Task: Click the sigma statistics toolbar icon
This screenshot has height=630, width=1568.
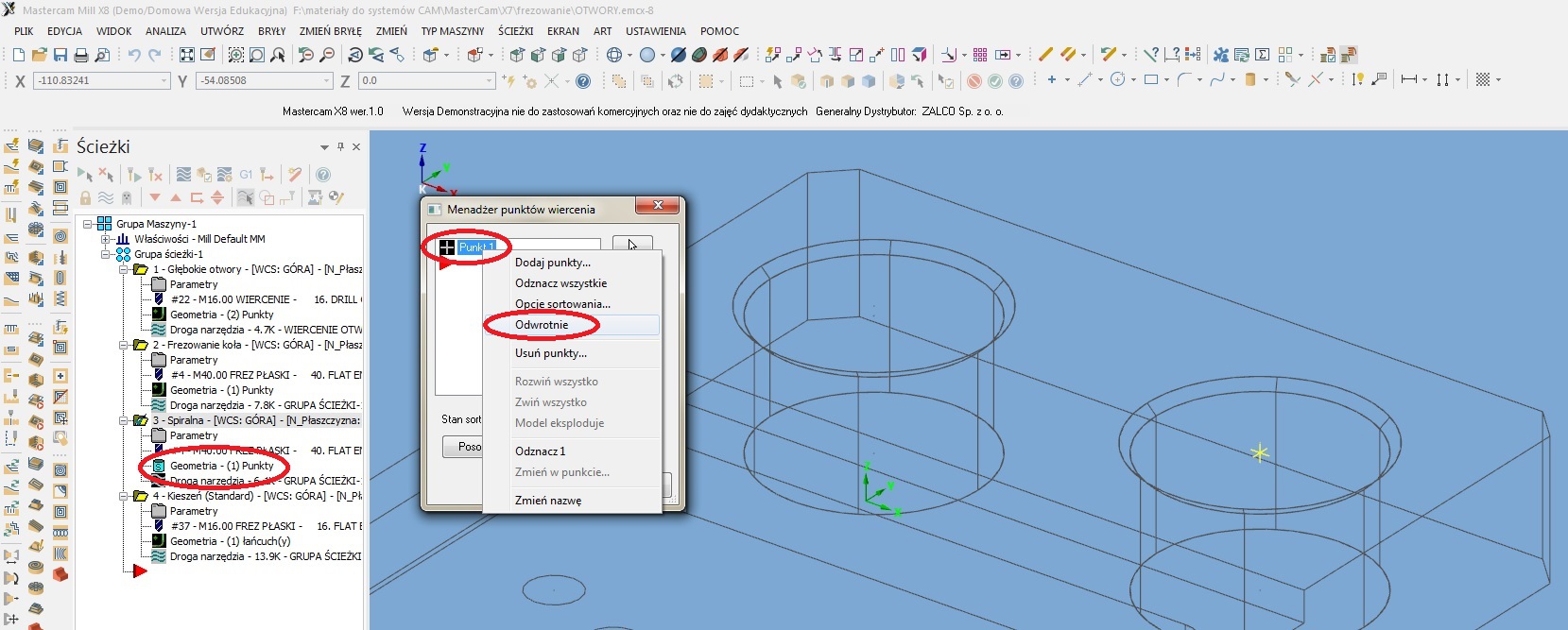Action: tap(1262, 55)
